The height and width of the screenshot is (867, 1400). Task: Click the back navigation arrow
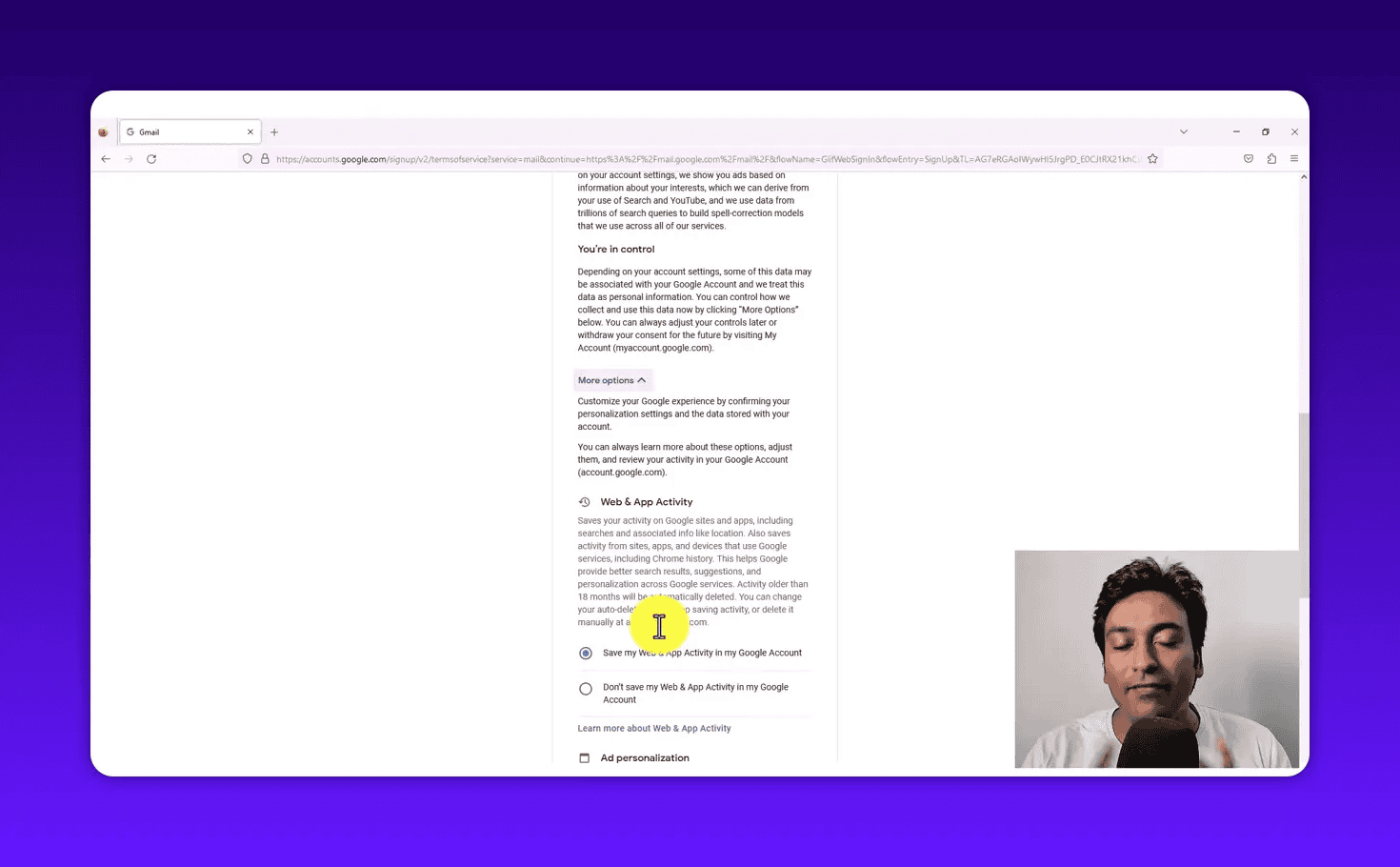[x=106, y=159]
